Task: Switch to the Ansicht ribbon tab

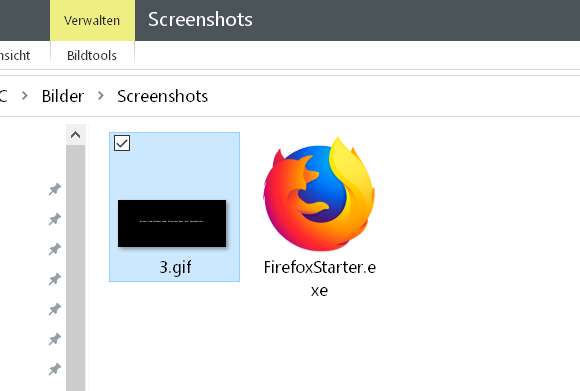Action: (x=15, y=55)
